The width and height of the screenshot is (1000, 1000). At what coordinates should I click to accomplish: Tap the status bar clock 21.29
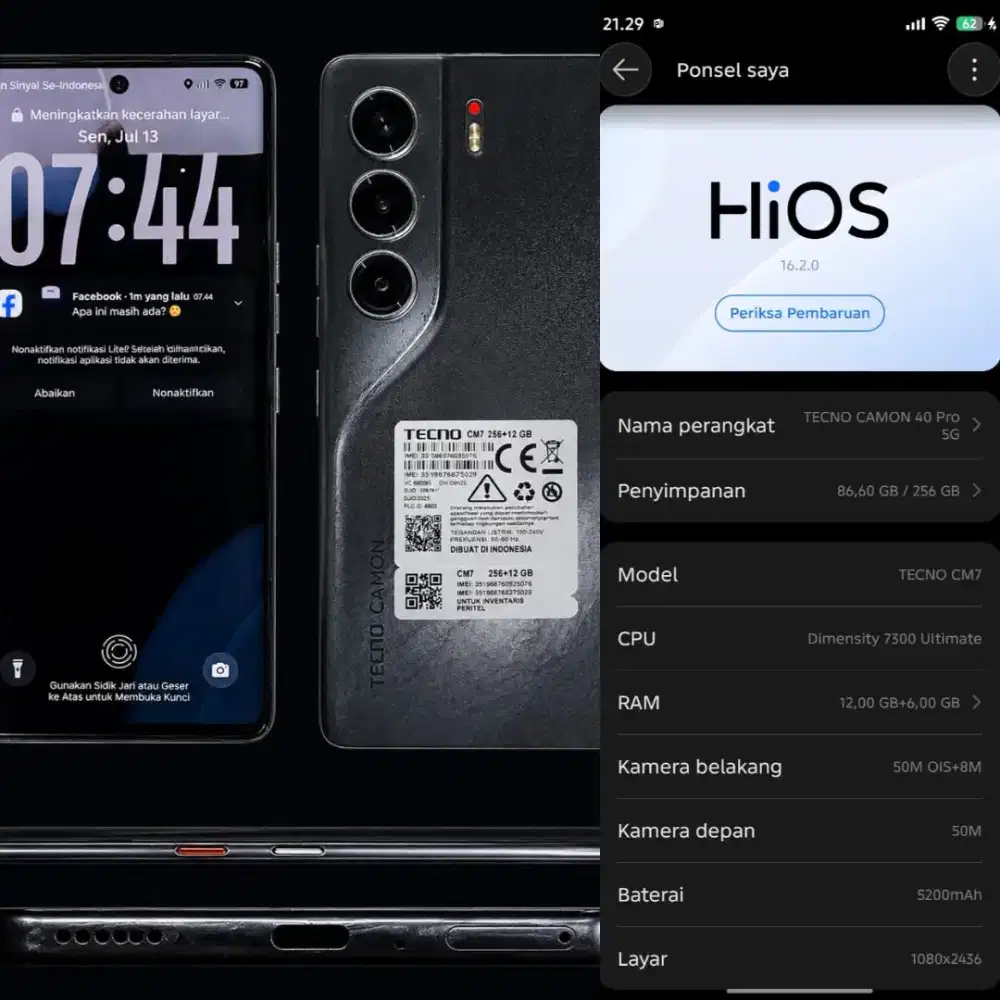[623, 24]
